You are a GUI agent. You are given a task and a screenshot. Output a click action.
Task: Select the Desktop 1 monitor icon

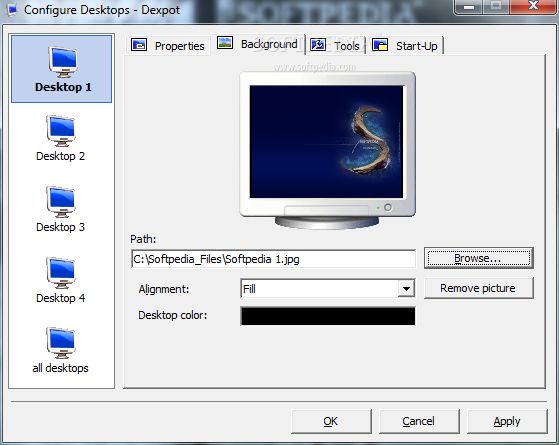click(63, 62)
